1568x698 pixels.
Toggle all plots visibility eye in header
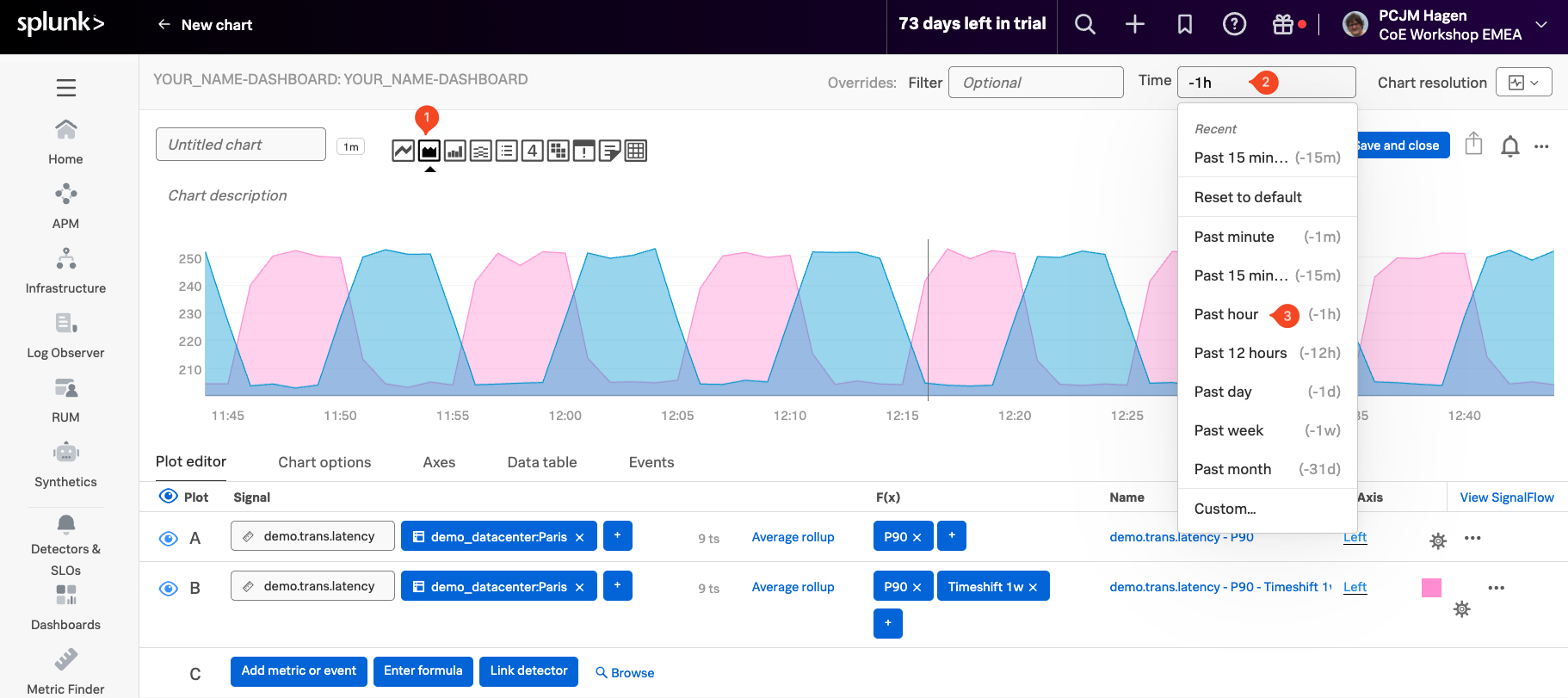point(168,497)
